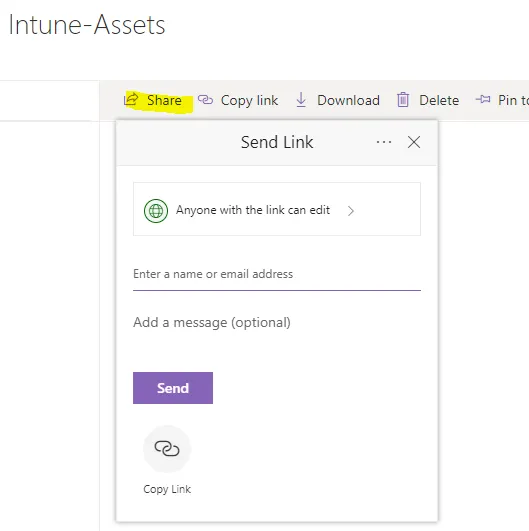Click the Delete trash can icon
This screenshot has height=531, width=529.
point(403,100)
